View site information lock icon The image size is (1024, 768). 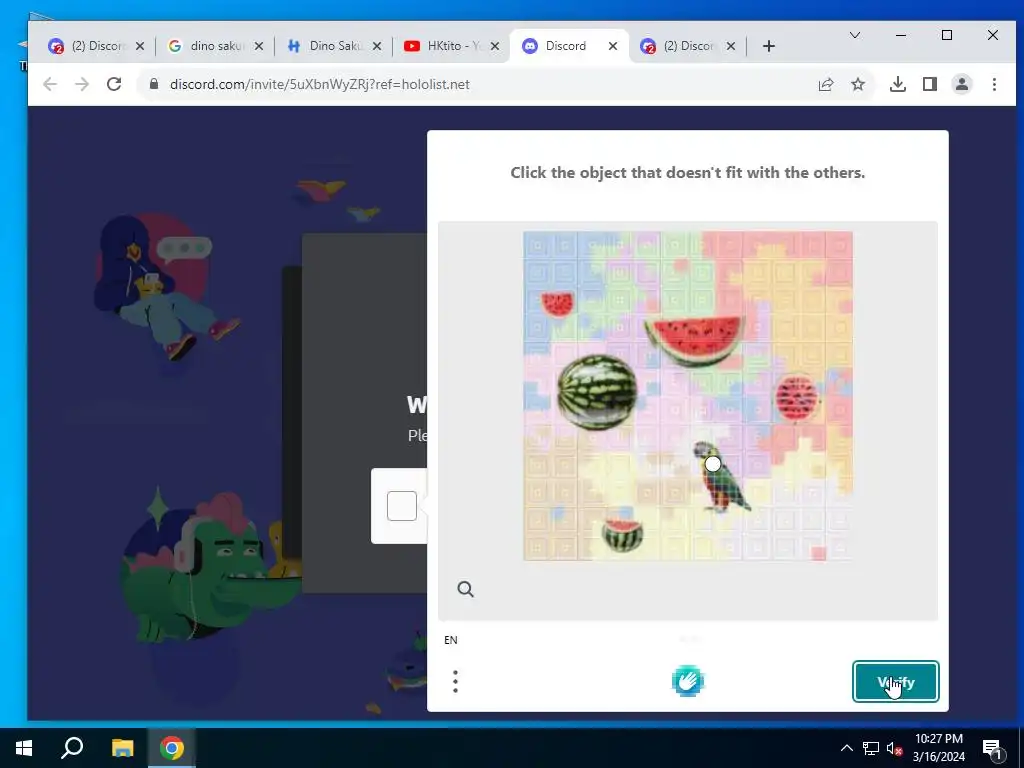[154, 84]
